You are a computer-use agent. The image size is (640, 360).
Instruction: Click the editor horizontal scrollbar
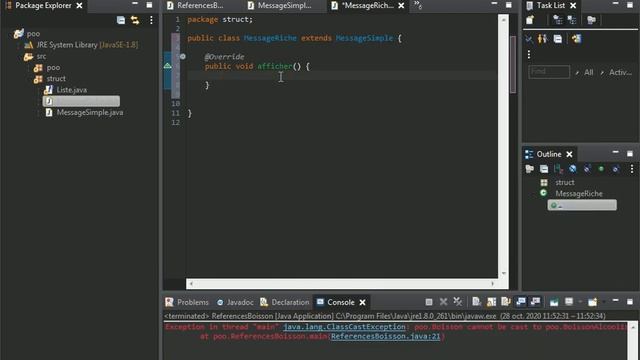[x=342, y=283]
